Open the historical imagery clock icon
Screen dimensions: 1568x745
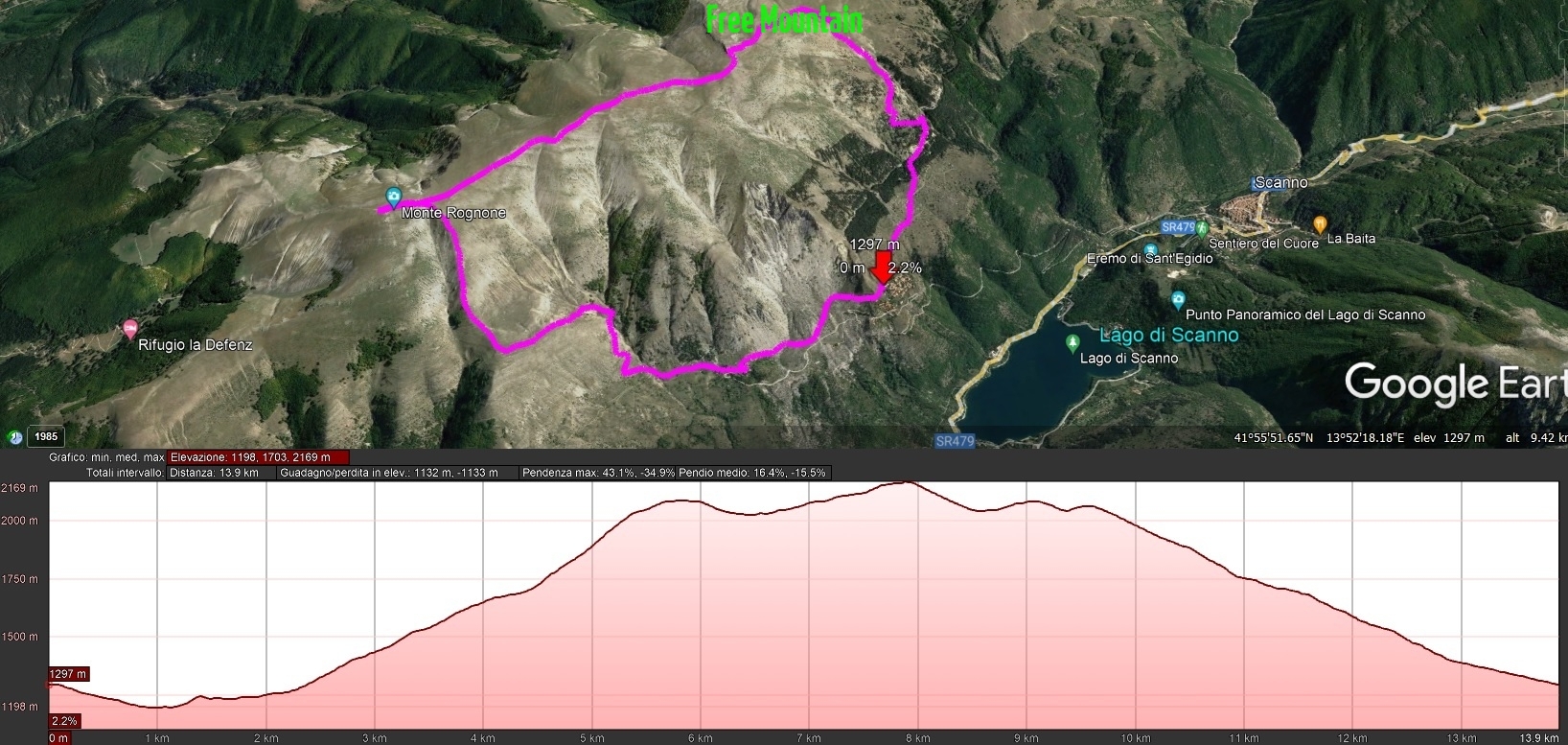[x=14, y=437]
